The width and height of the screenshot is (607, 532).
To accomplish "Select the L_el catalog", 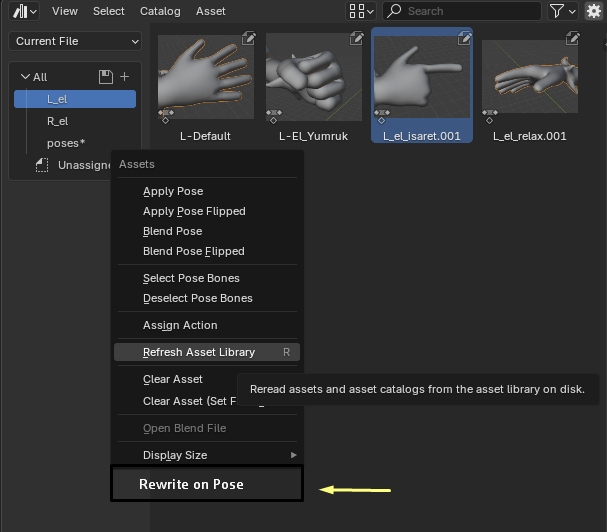I will coord(75,99).
